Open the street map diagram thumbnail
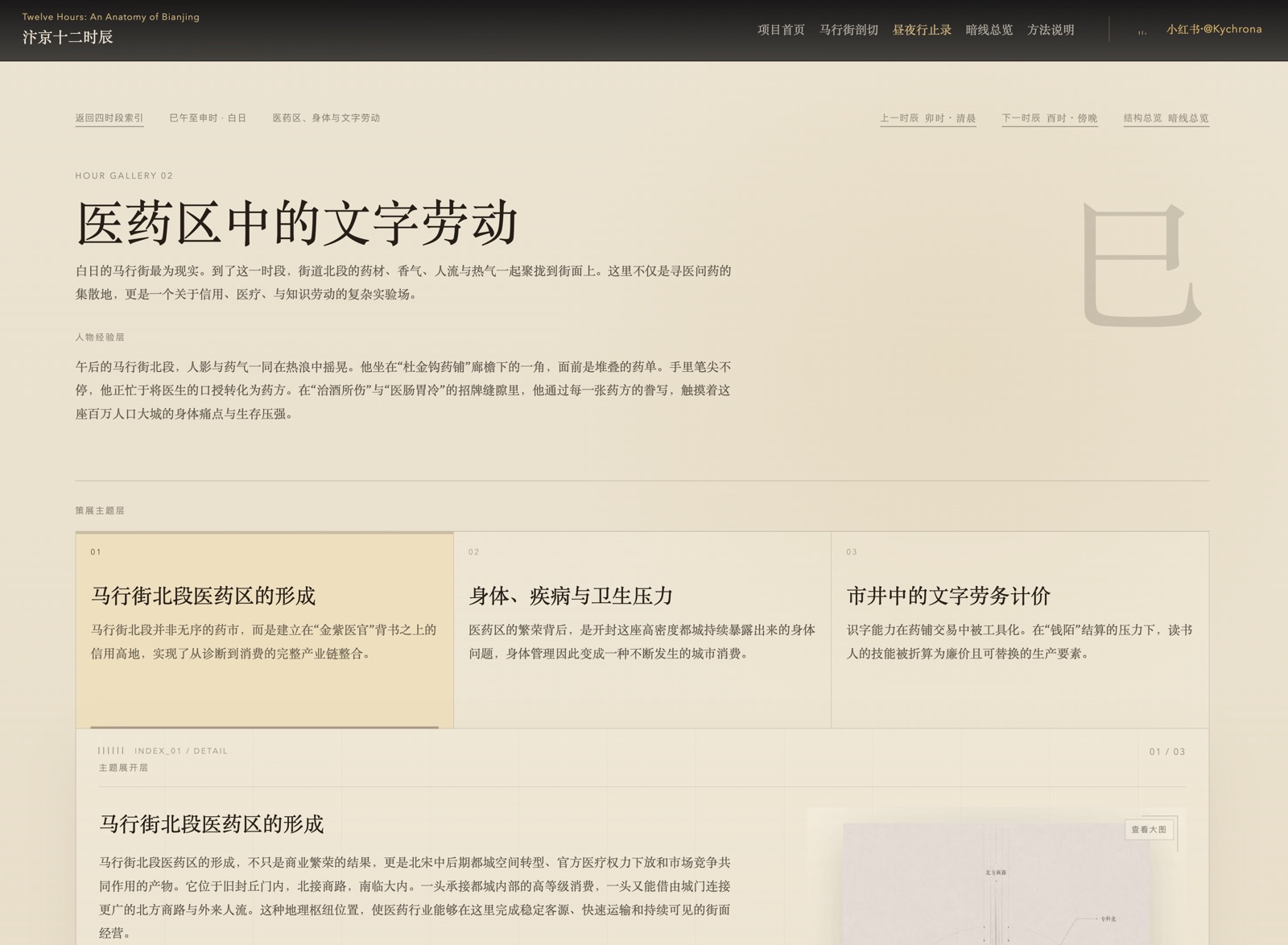This screenshot has height=945, width=1288. click(997, 884)
